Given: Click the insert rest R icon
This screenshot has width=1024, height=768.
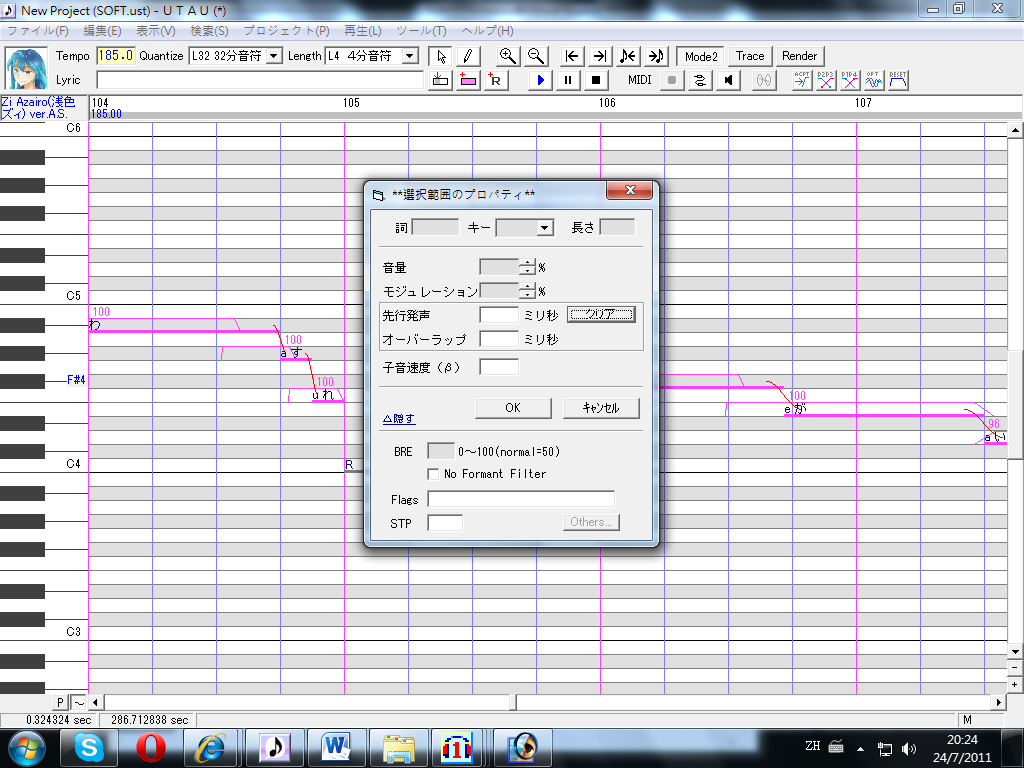Looking at the screenshot, I should tap(495, 80).
